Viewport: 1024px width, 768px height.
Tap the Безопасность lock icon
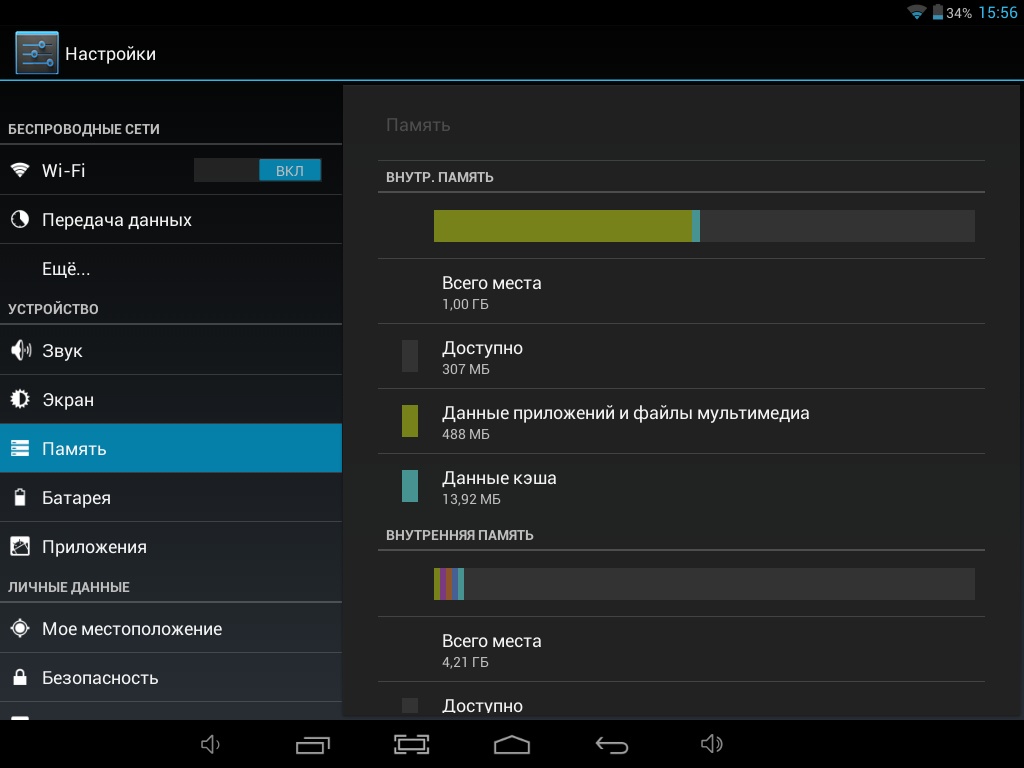20,678
